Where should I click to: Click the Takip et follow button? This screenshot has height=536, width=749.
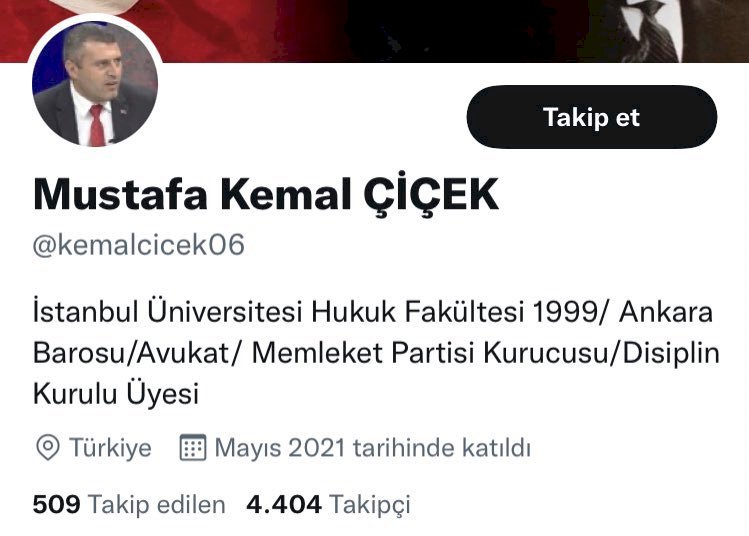click(591, 117)
